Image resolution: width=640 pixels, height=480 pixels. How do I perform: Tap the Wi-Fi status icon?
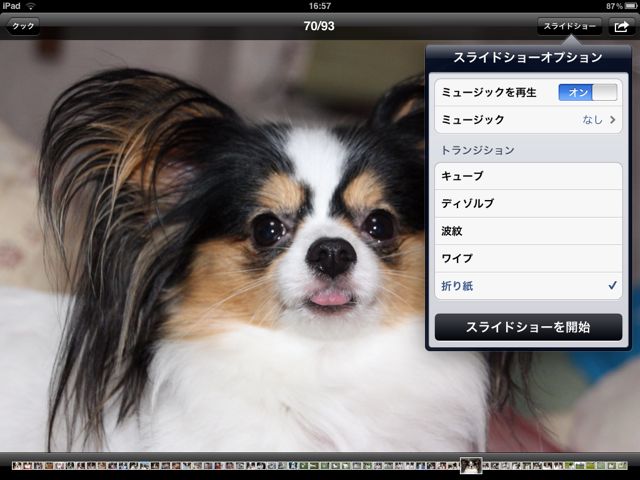30,6
